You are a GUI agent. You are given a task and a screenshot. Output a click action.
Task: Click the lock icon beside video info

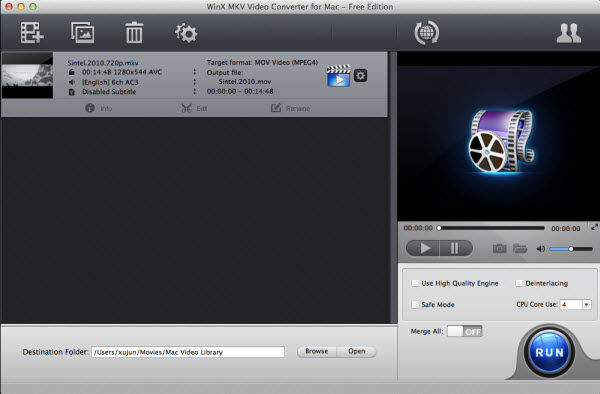[72, 72]
